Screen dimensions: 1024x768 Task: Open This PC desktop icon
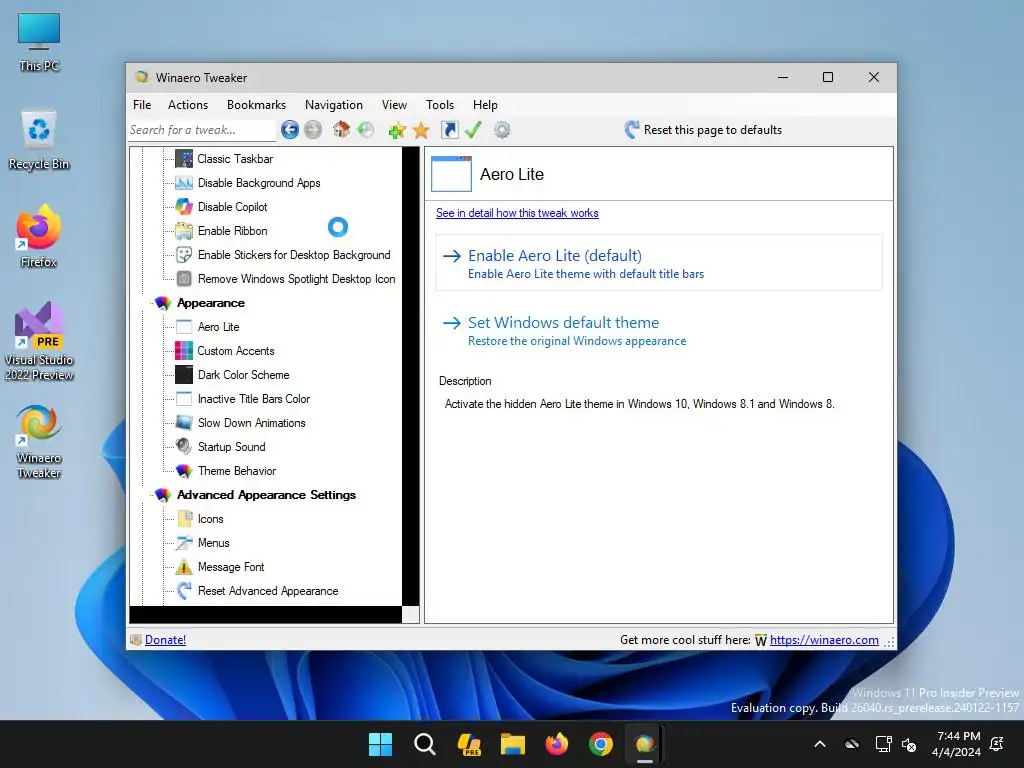coord(39,42)
